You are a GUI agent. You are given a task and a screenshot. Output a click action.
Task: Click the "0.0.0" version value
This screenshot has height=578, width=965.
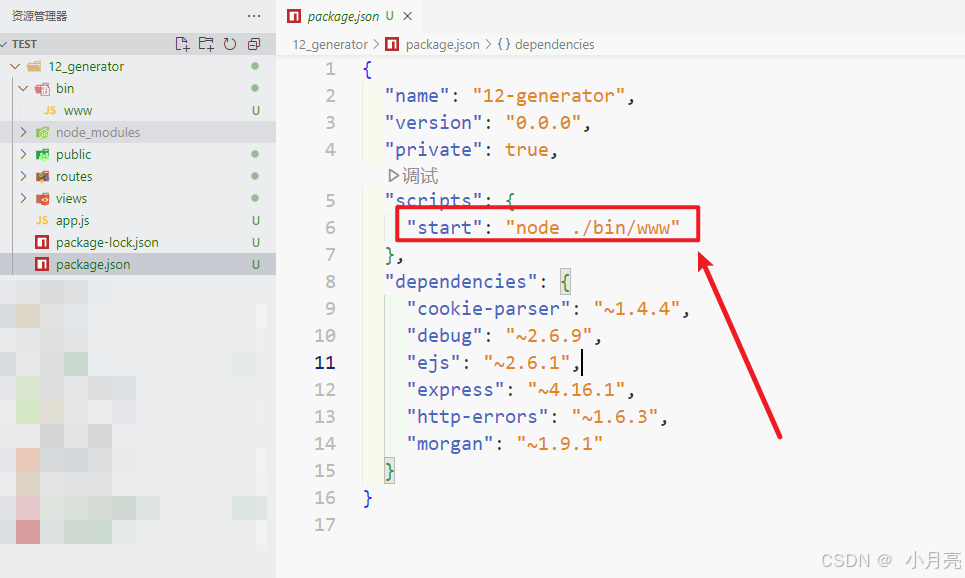tap(543, 123)
